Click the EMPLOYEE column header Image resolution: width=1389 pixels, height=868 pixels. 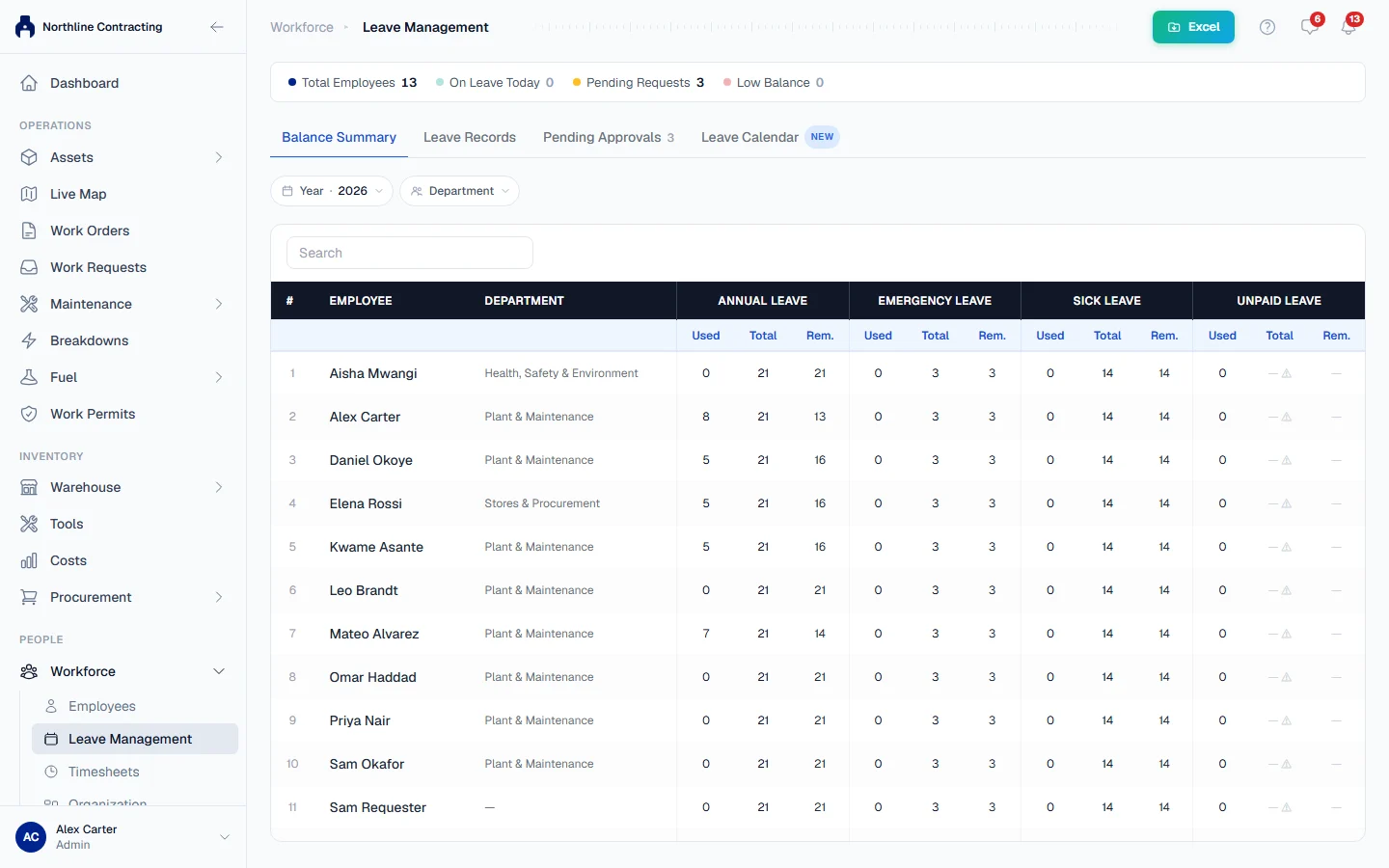pyautogui.click(x=361, y=301)
